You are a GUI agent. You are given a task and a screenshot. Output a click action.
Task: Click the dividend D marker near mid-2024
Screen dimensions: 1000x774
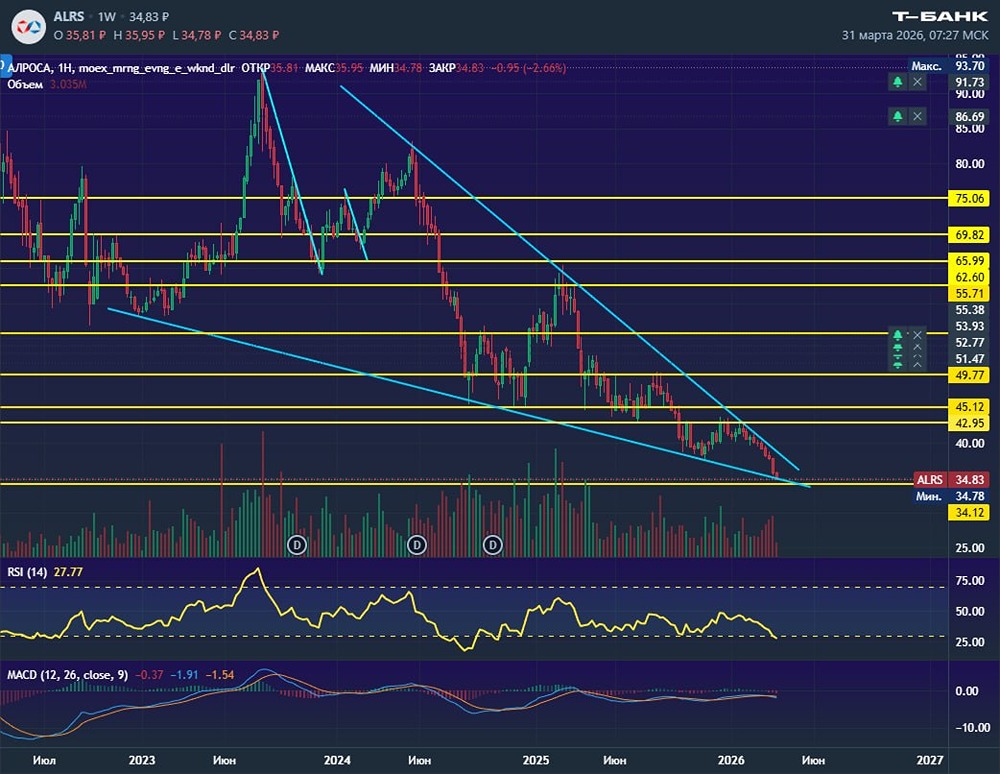418,544
